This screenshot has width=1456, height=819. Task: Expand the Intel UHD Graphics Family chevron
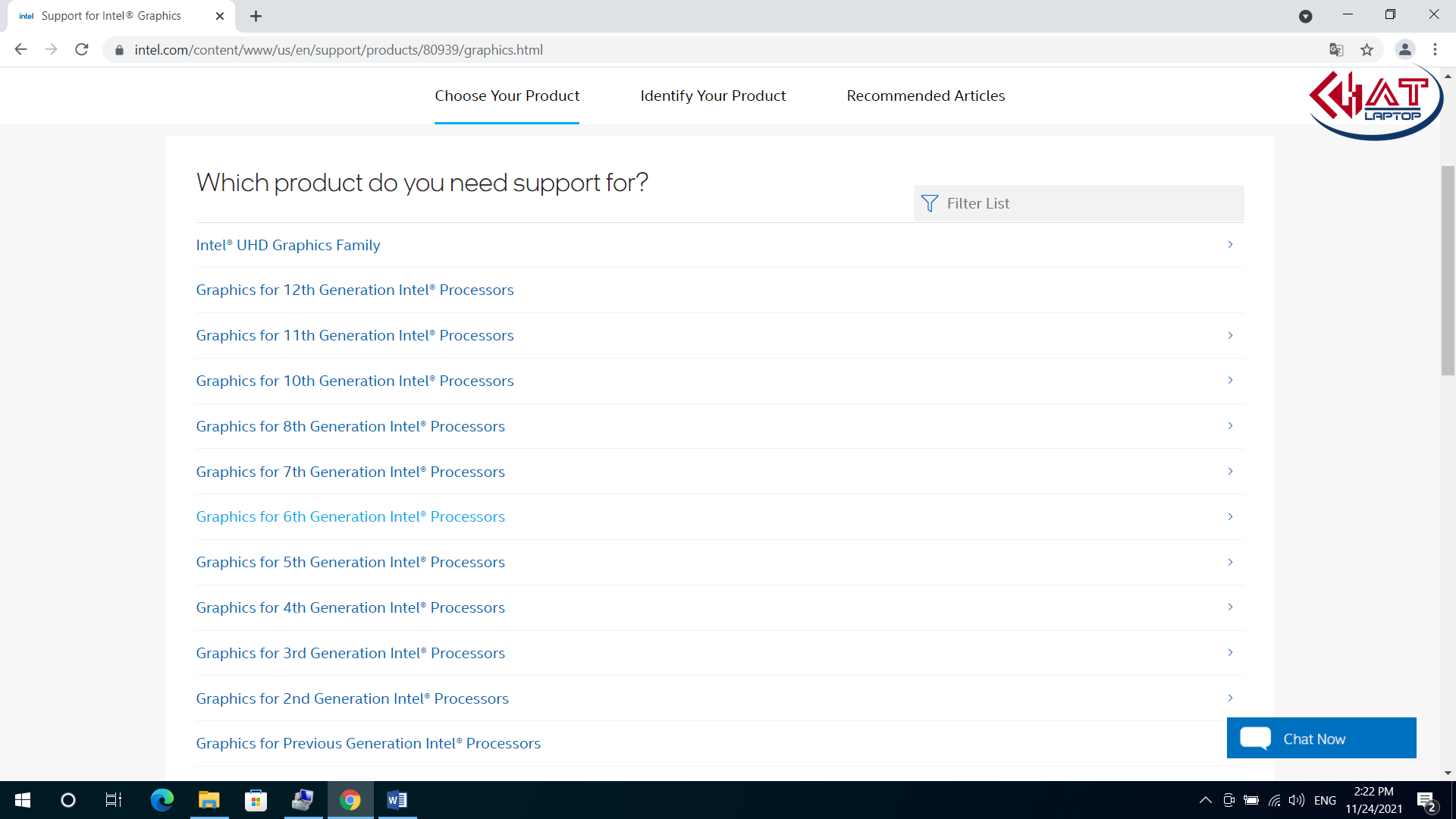click(1230, 244)
